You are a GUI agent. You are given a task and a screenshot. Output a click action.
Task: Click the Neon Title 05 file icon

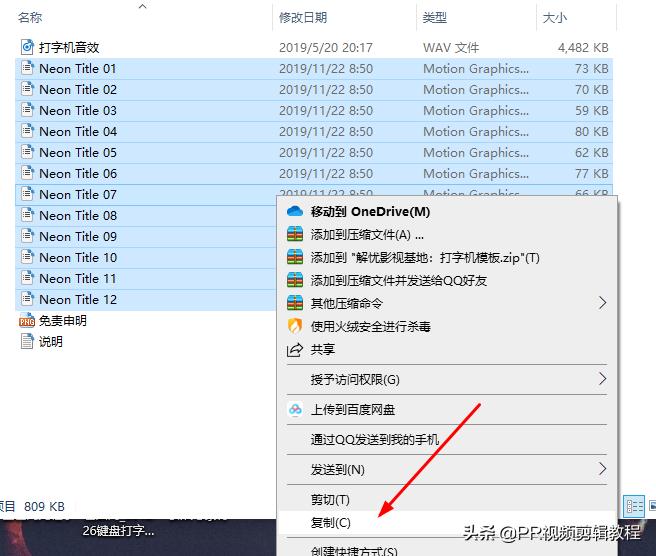27,152
